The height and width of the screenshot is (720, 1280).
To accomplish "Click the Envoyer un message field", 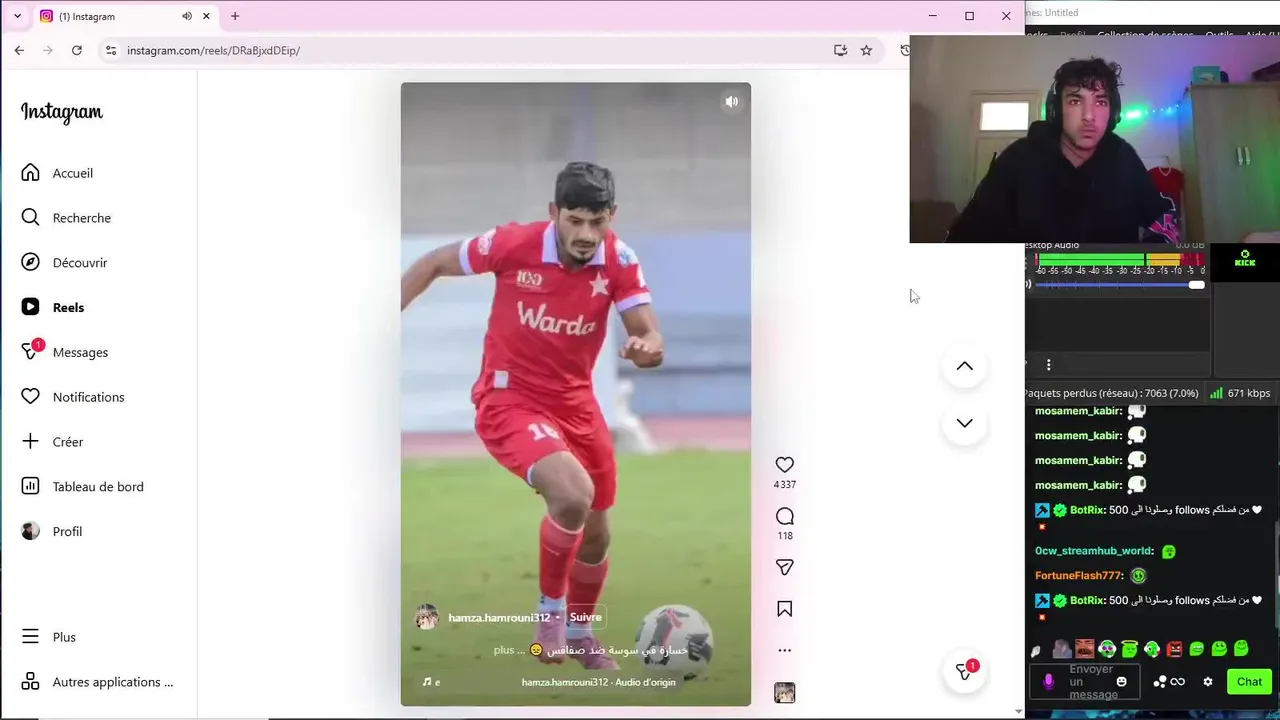I will pyautogui.click(x=1085, y=682).
